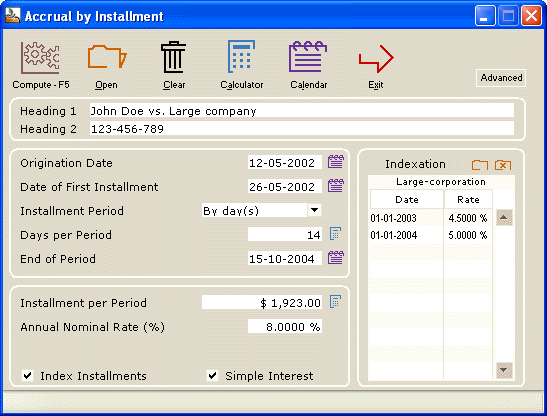Click the Heading 1 text field
This screenshot has height=416, width=547.
coord(302,111)
